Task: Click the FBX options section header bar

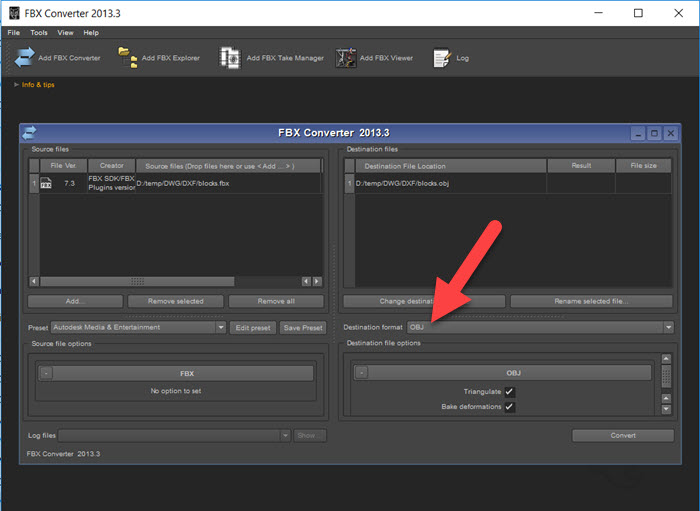Action: pos(176,373)
